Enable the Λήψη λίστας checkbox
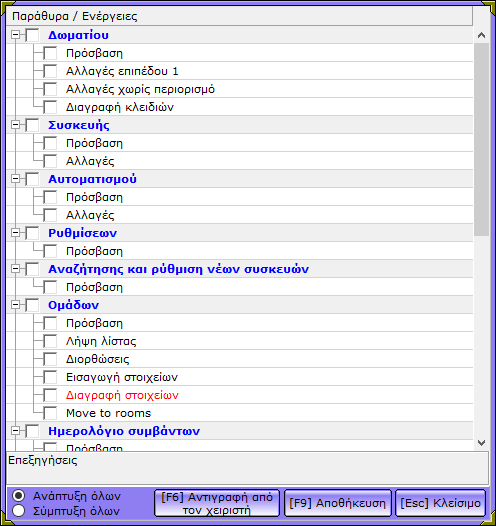 [x=50, y=341]
